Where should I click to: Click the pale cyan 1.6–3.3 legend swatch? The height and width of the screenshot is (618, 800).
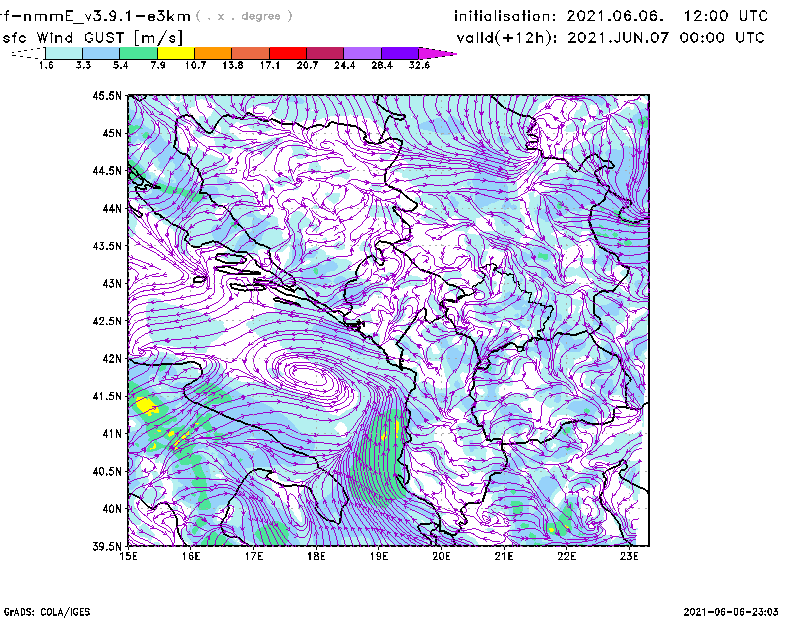click(64, 53)
